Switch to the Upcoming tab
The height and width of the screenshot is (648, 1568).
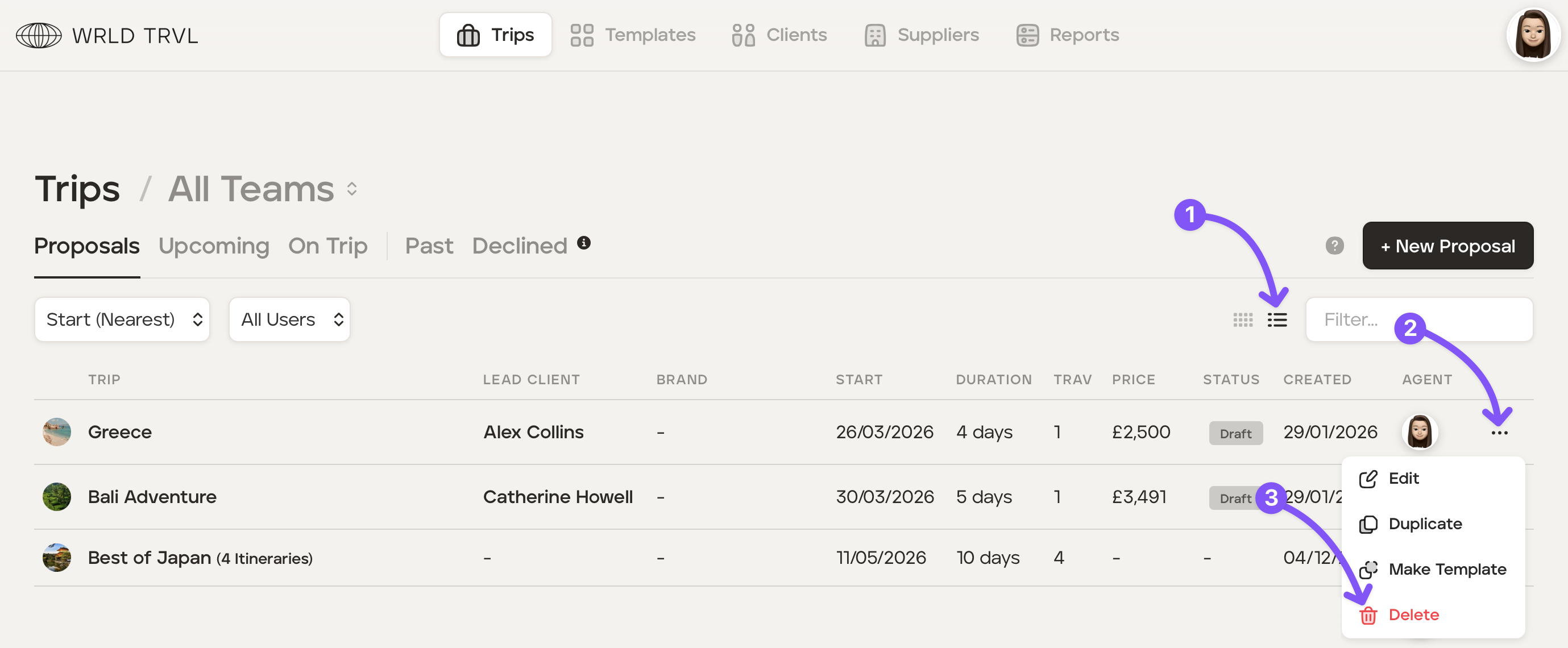[x=214, y=246]
